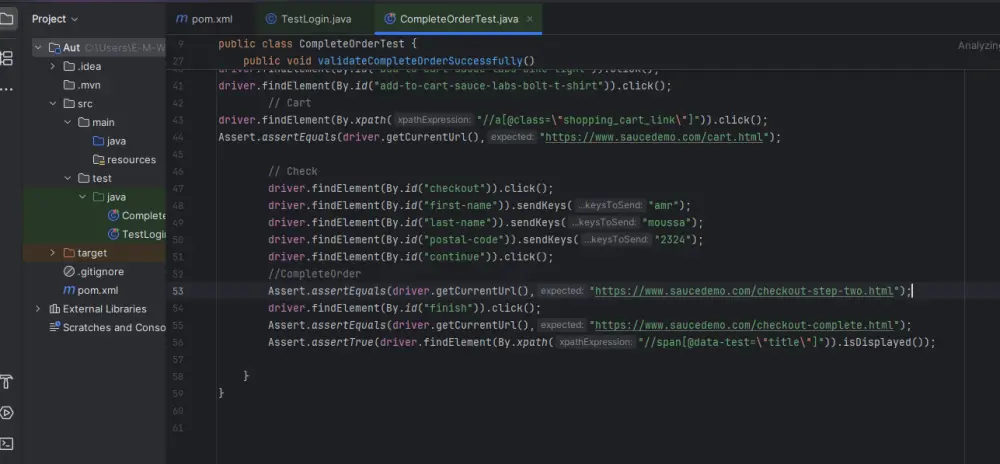Open the Project view dropdown
The height and width of the screenshot is (464, 1000).
click(x=55, y=19)
